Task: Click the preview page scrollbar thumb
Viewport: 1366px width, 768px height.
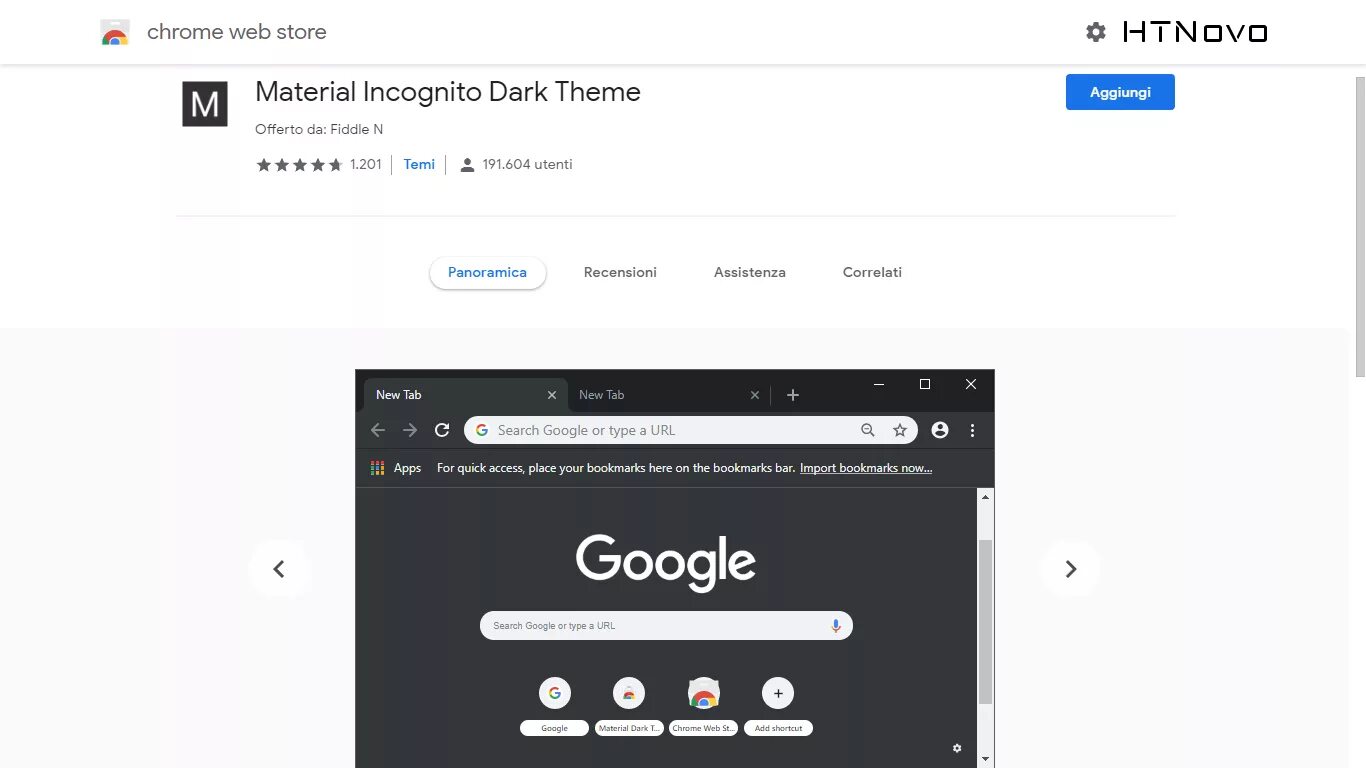Action: pyautogui.click(x=986, y=621)
